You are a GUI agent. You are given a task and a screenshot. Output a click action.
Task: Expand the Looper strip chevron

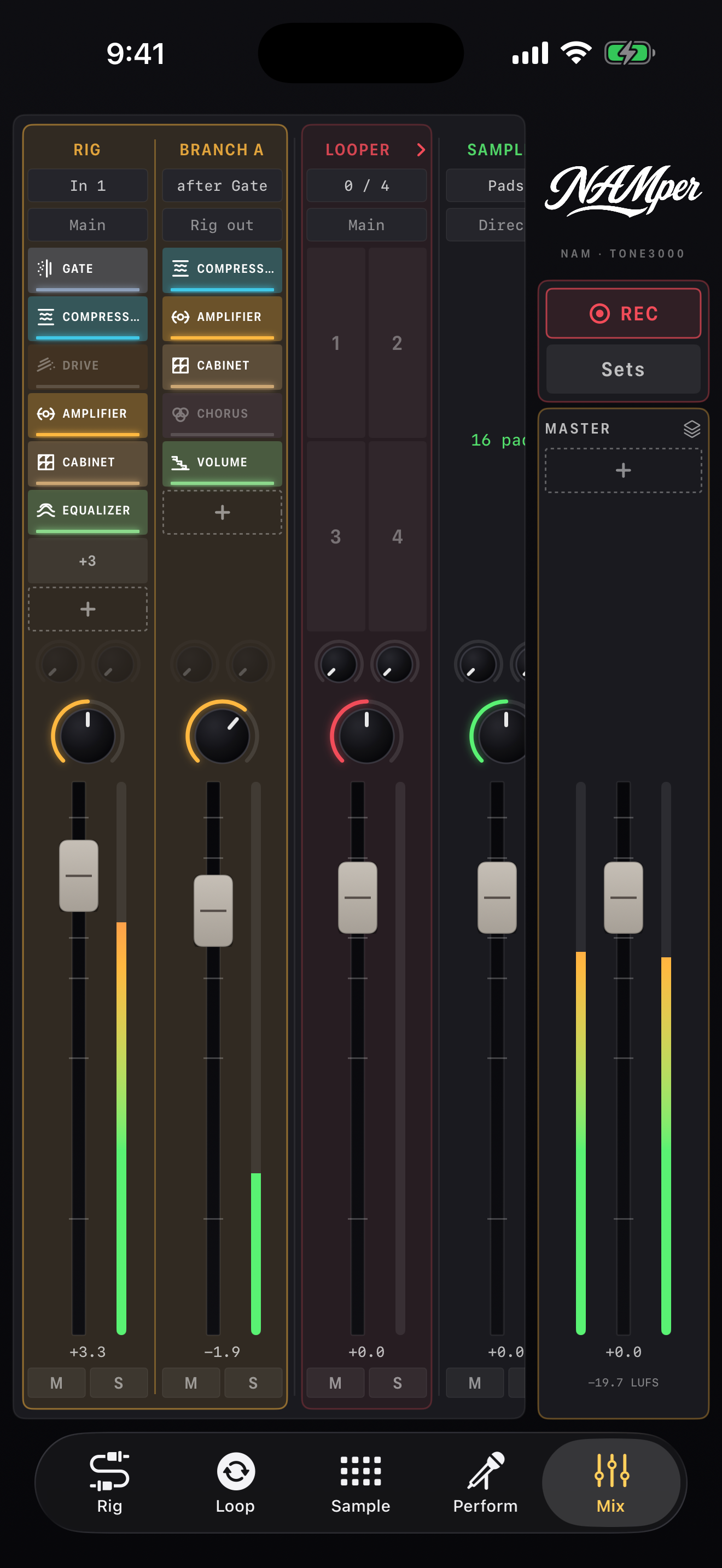click(x=421, y=150)
